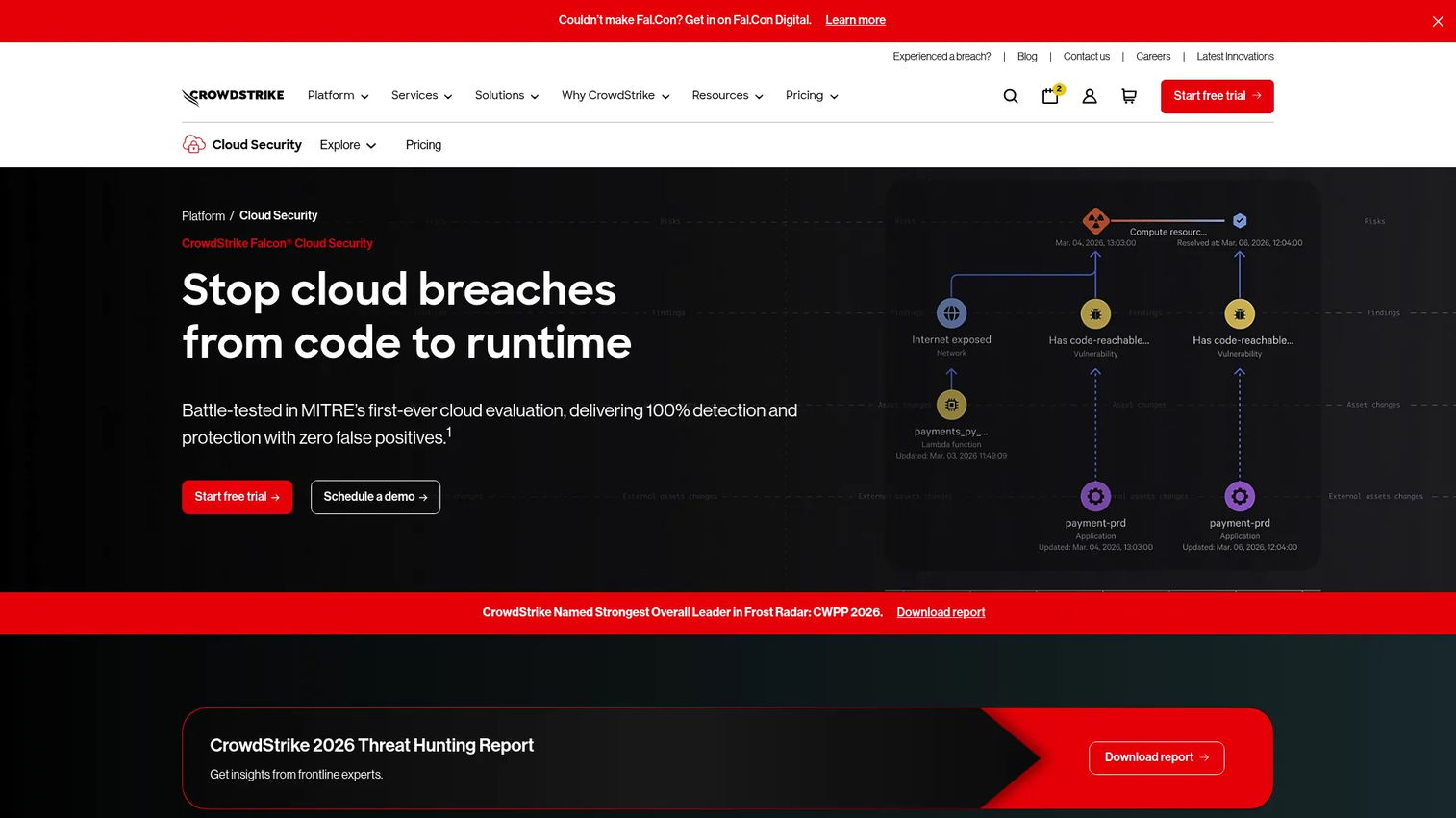Image resolution: width=1456 pixels, height=818 pixels.
Task: Open the search magnifier icon
Action: [x=1011, y=96]
